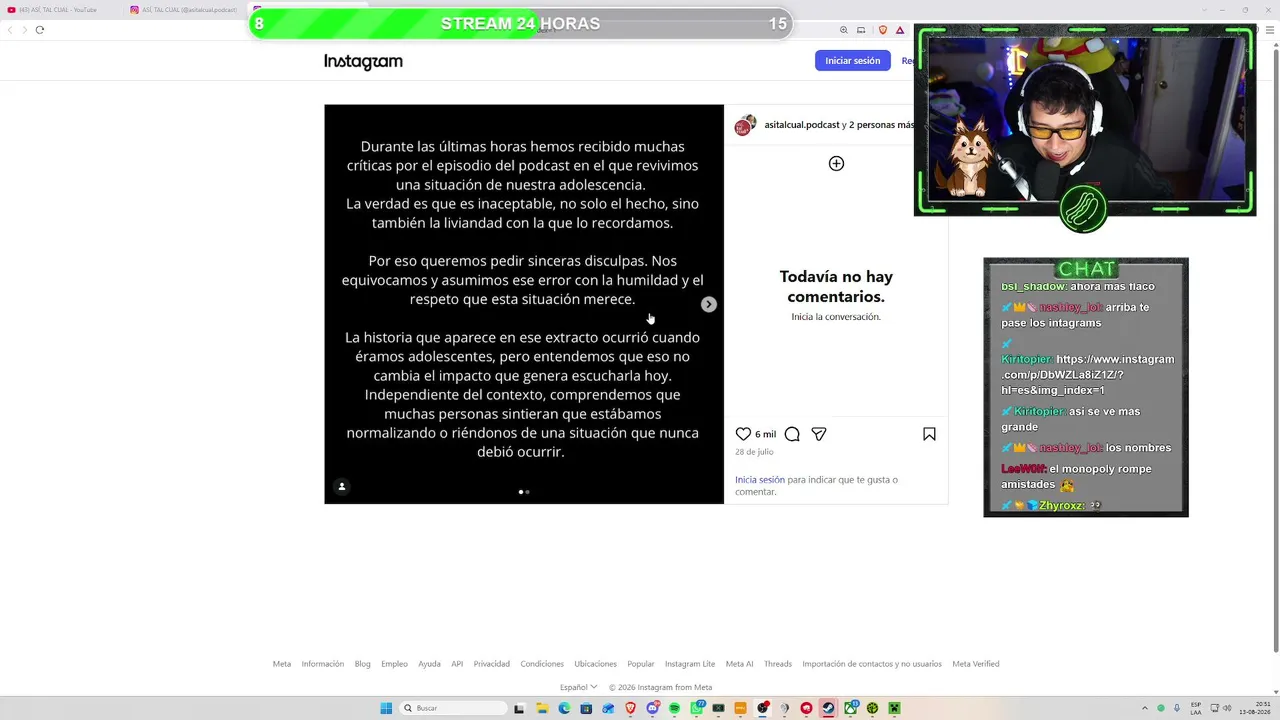
Task: Open the Condiciones footer link
Action: tap(542, 664)
